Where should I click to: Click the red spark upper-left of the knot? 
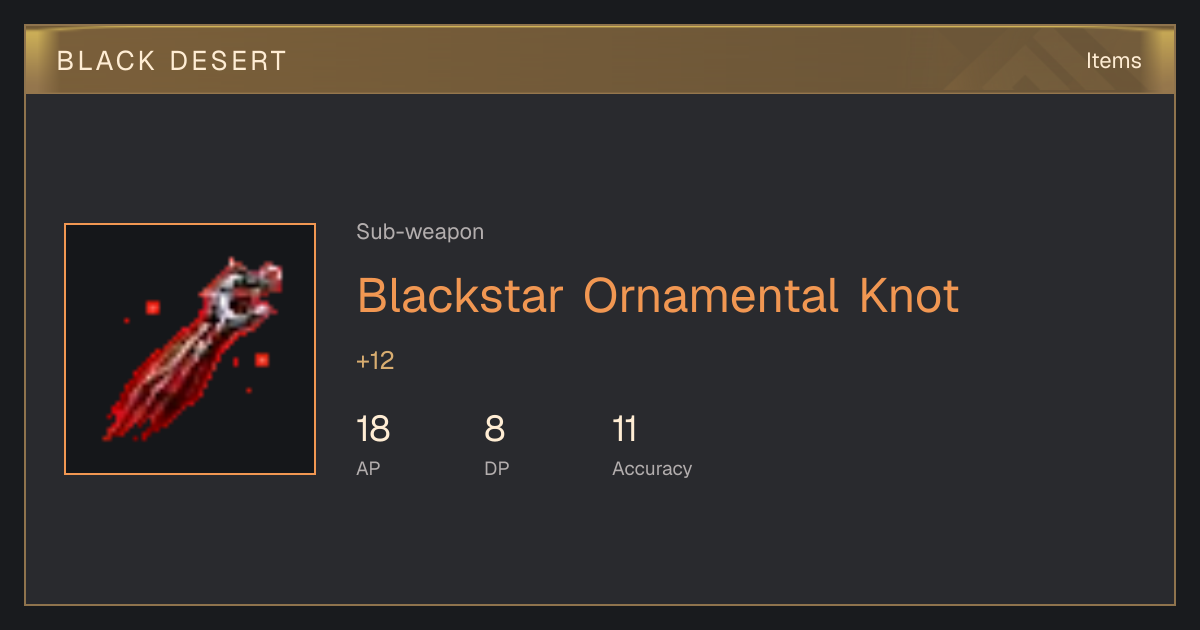tap(153, 307)
